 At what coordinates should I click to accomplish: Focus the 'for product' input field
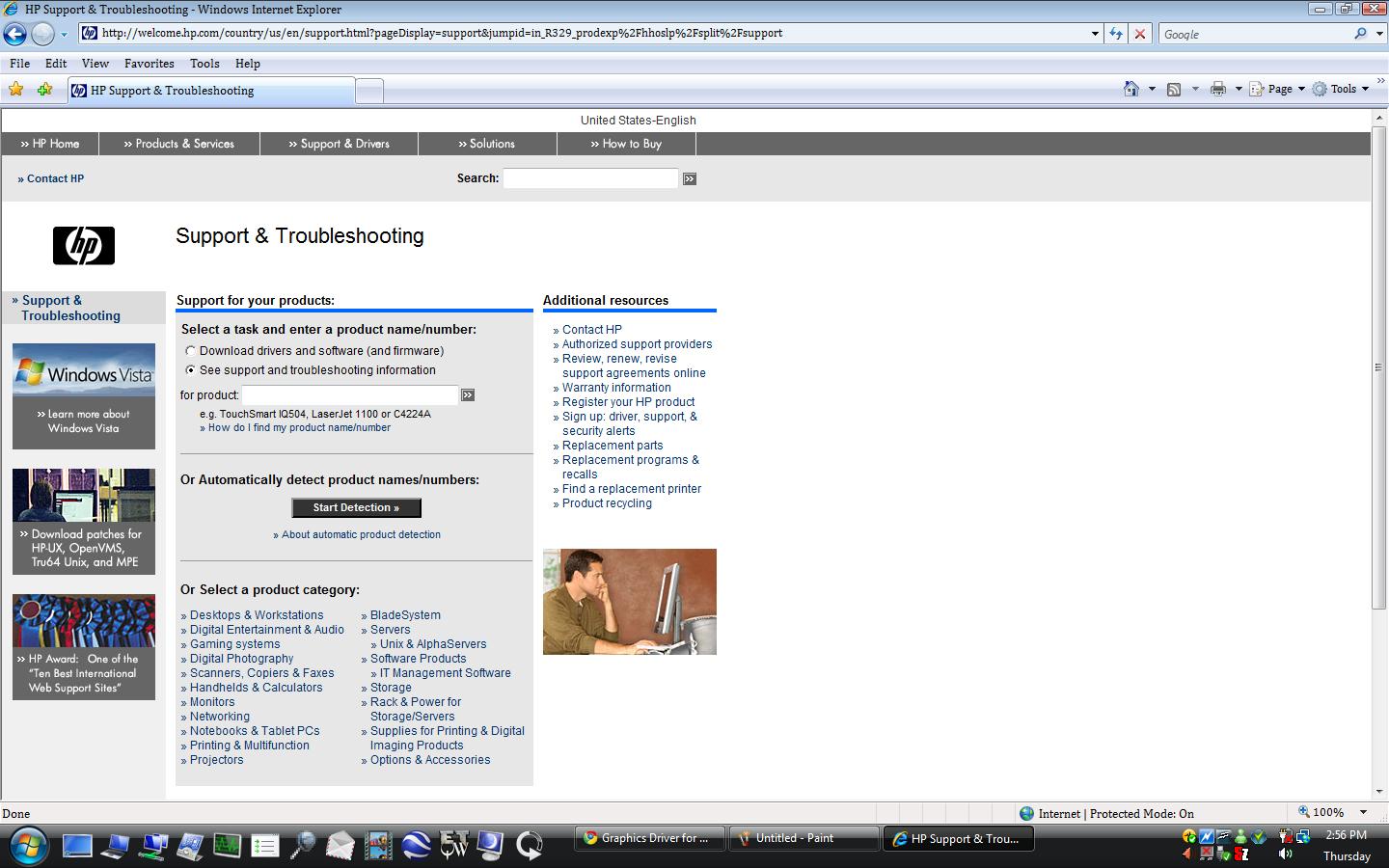[349, 395]
